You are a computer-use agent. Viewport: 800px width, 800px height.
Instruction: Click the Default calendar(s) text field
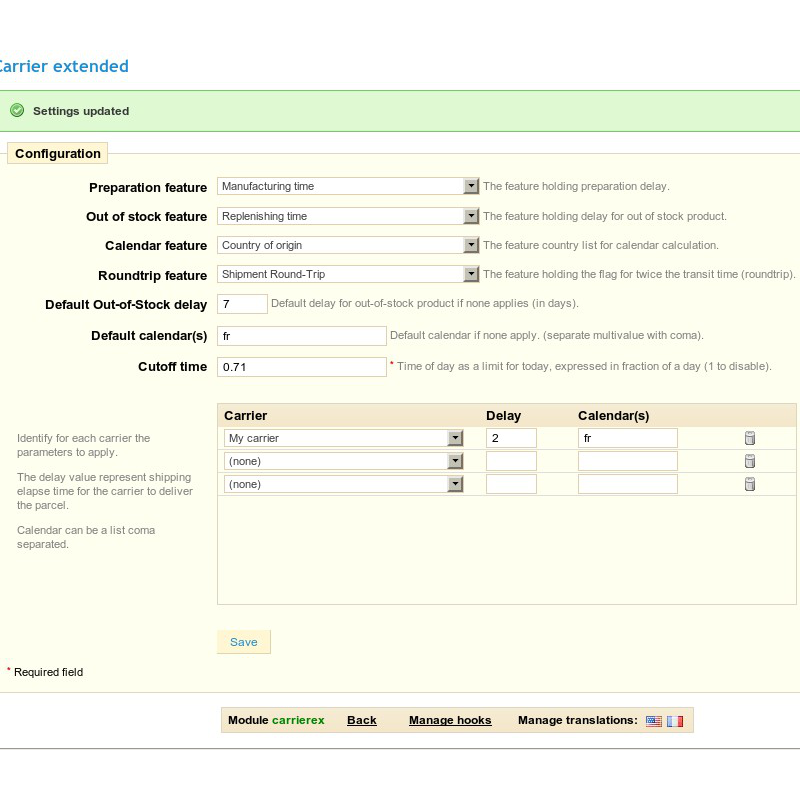click(x=301, y=336)
